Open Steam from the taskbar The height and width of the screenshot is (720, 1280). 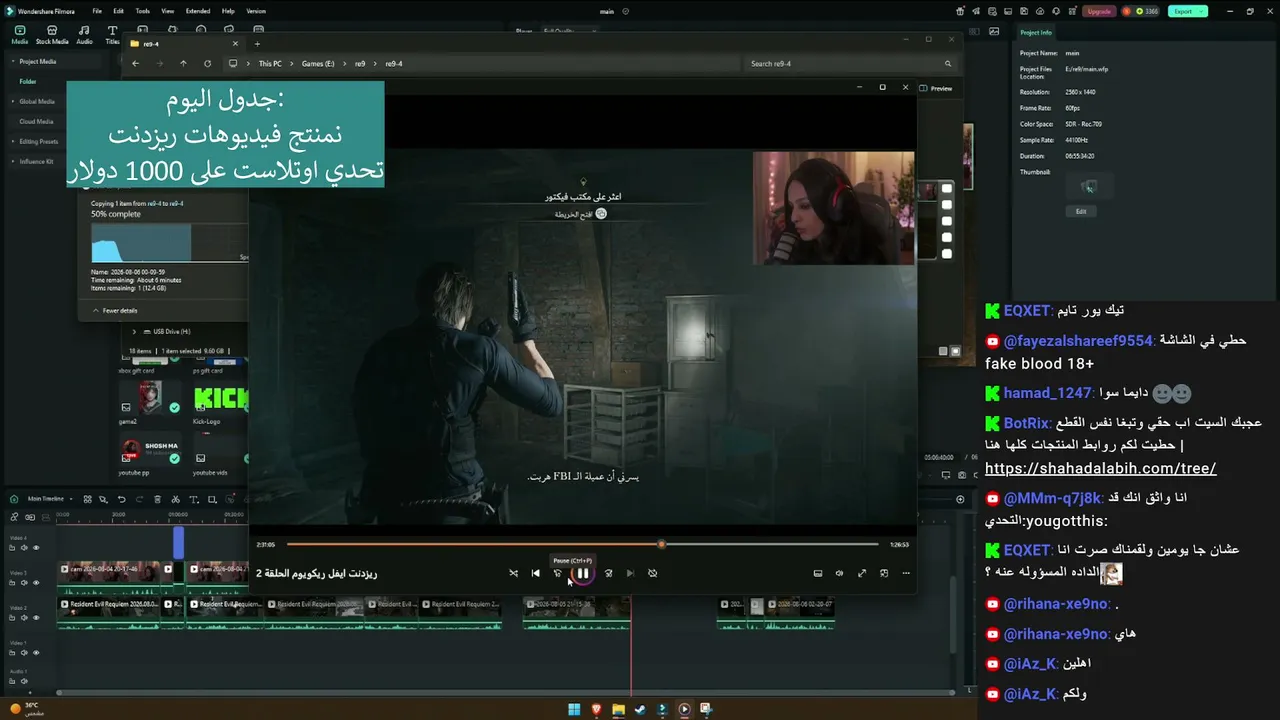(640, 709)
